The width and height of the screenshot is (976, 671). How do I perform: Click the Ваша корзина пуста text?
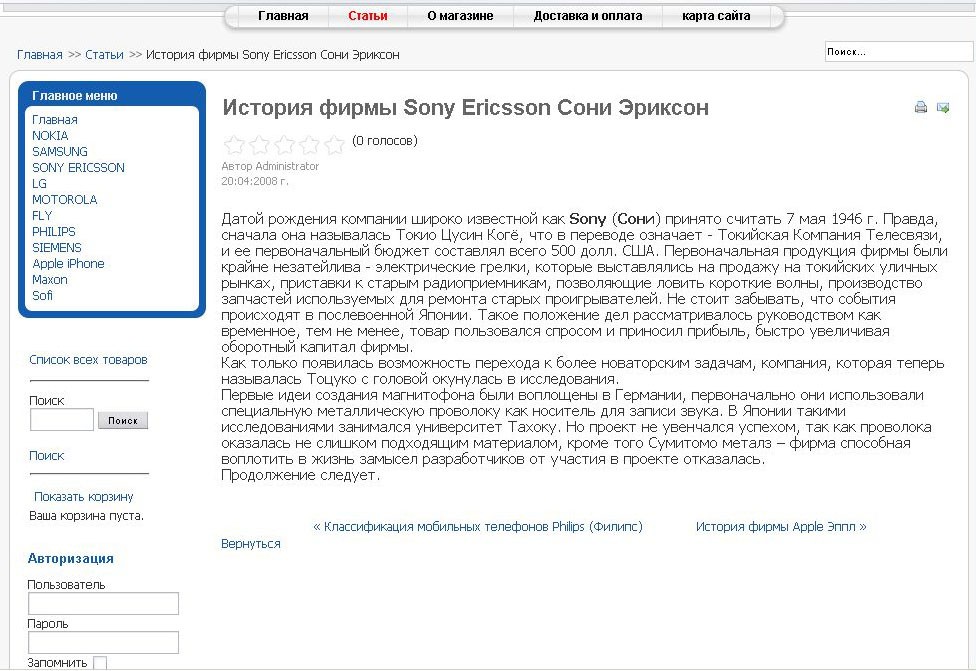[x=87, y=515]
